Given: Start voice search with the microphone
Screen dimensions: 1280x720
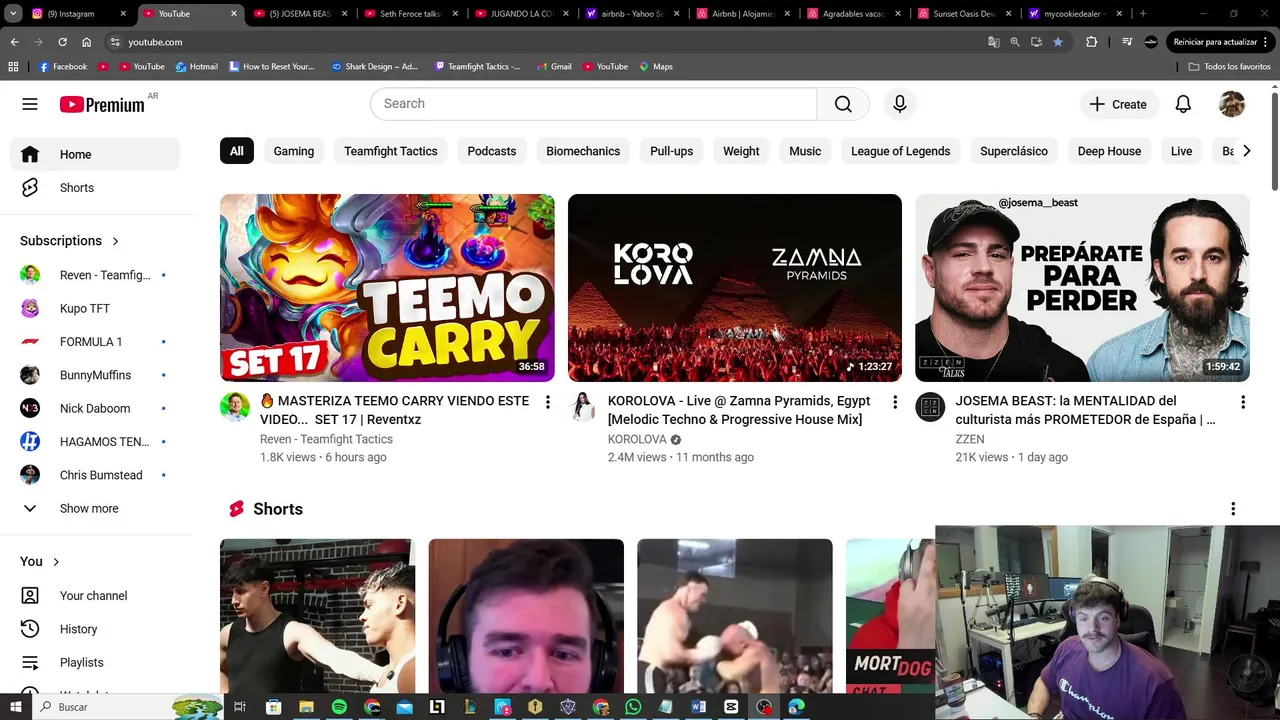Looking at the screenshot, I should pyautogui.click(x=900, y=104).
